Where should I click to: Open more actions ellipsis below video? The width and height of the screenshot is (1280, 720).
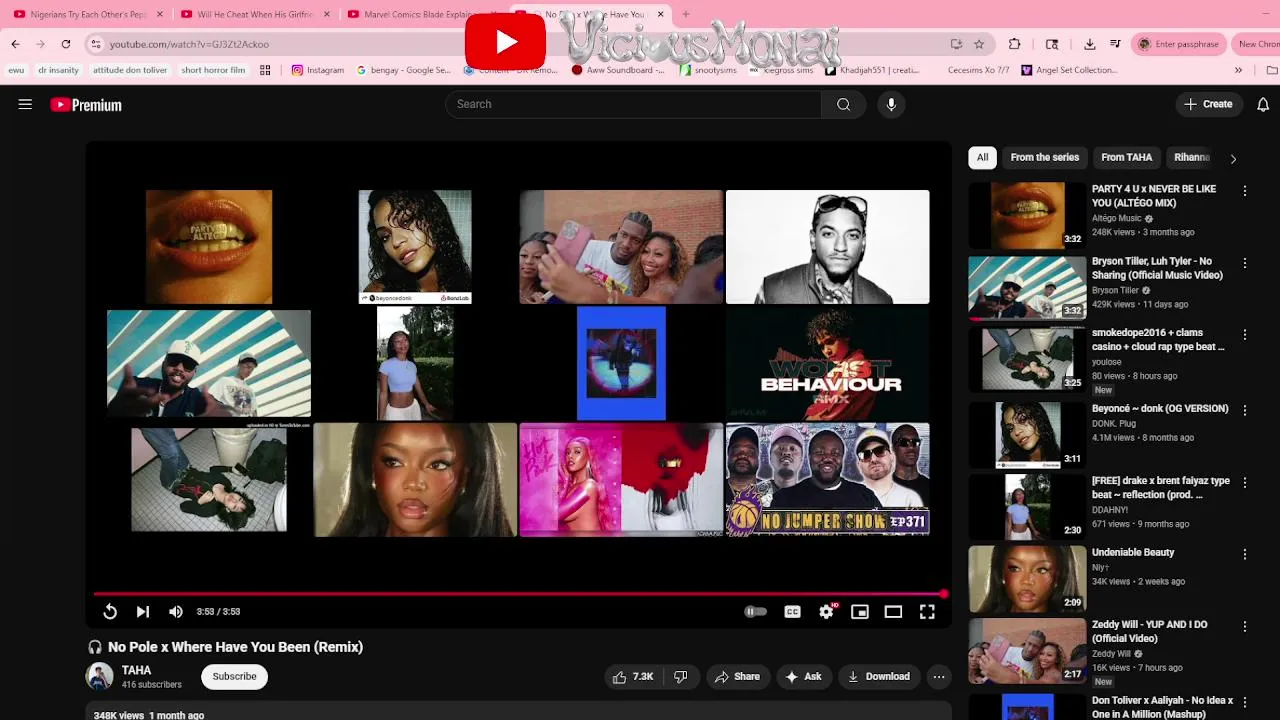point(939,677)
